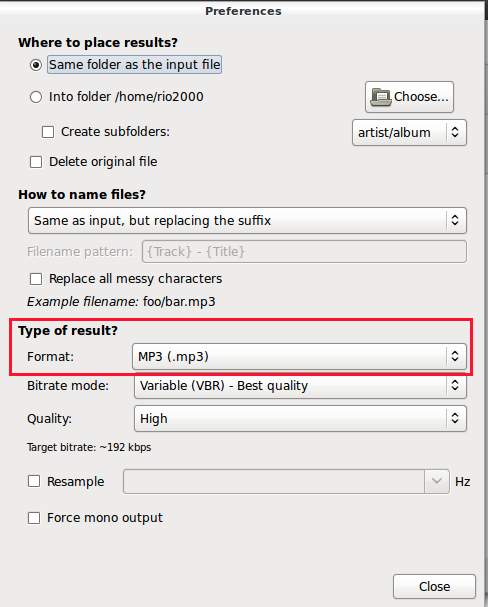Click the Resample frequency text field
The height and width of the screenshot is (607, 488).
pyautogui.click(x=274, y=482)
